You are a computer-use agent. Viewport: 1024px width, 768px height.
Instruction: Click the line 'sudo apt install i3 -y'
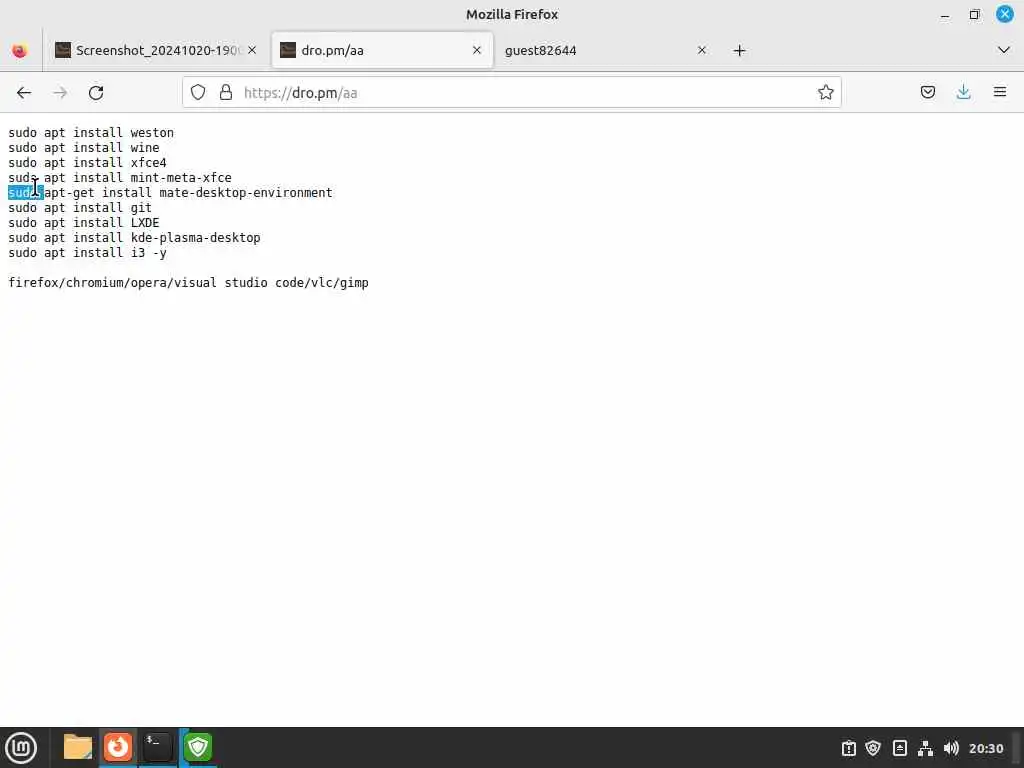tap(87, 253)
